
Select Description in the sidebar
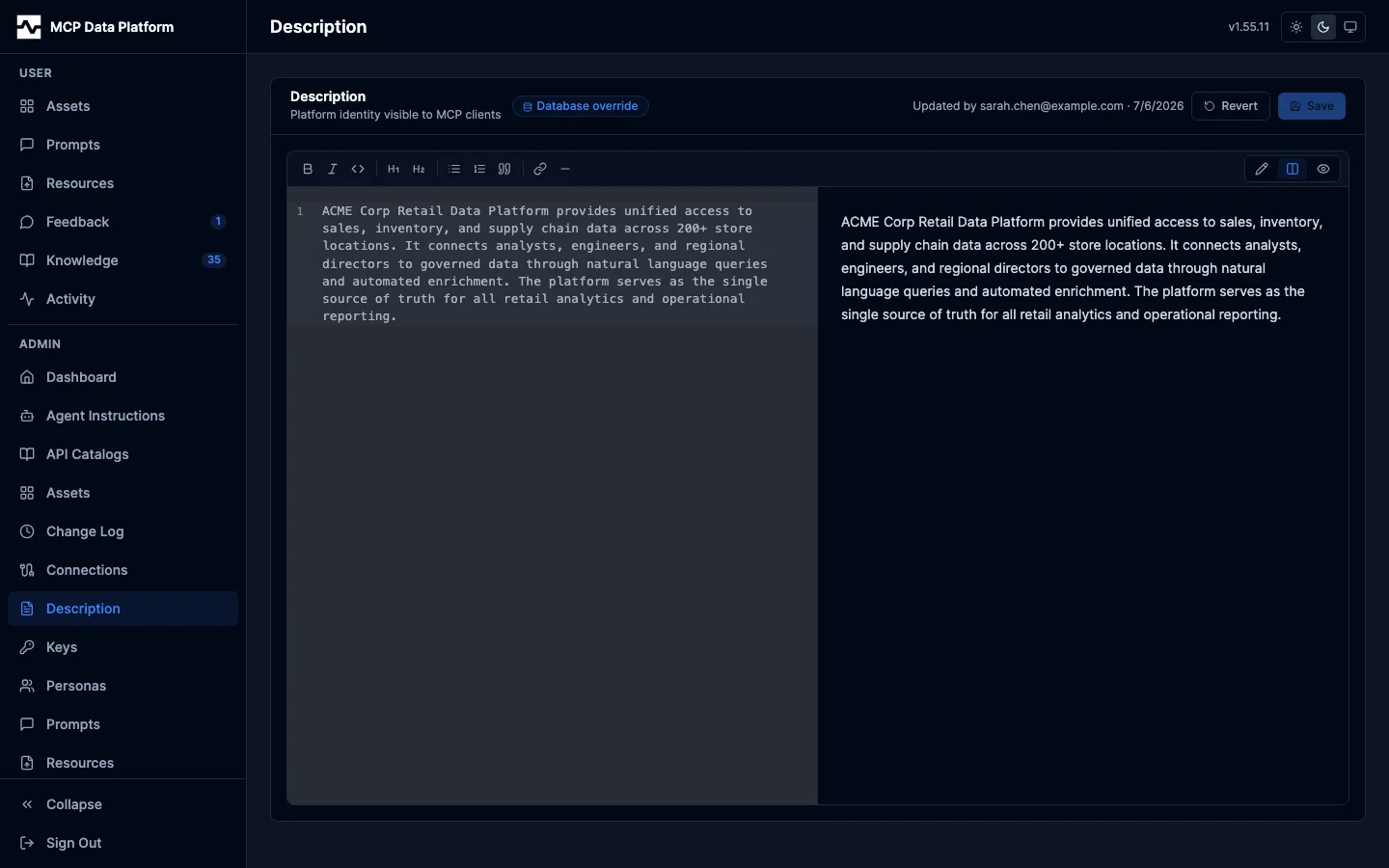(x=123, y=609)
